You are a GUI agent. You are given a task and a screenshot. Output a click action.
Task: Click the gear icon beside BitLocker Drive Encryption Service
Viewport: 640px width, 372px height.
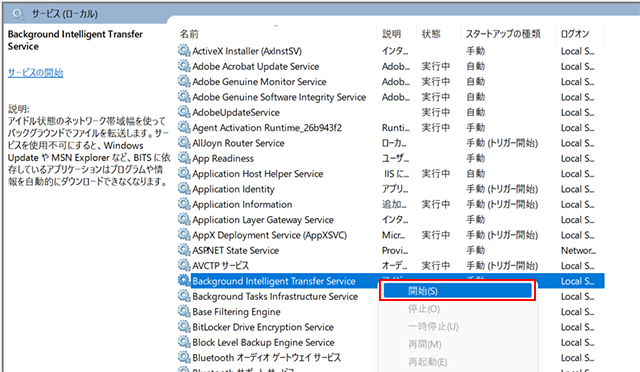coord(184,327)
